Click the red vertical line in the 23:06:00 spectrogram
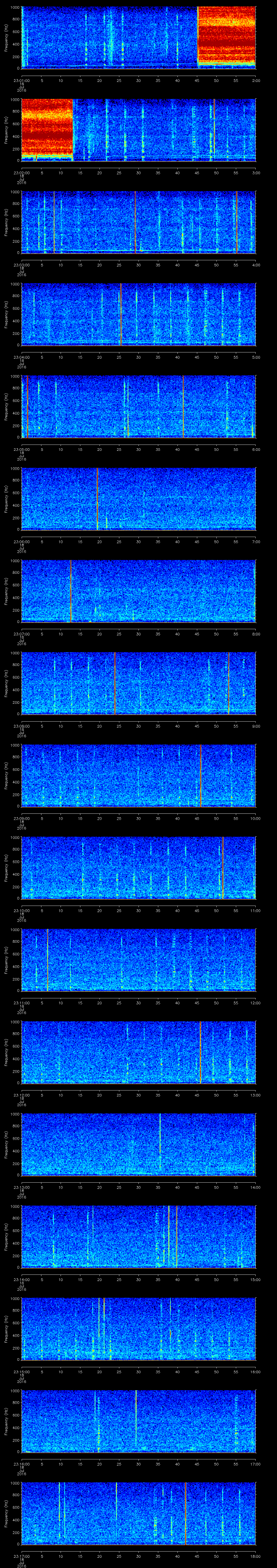The width and height of the screenshot is (277, 1568). [97, 499]
